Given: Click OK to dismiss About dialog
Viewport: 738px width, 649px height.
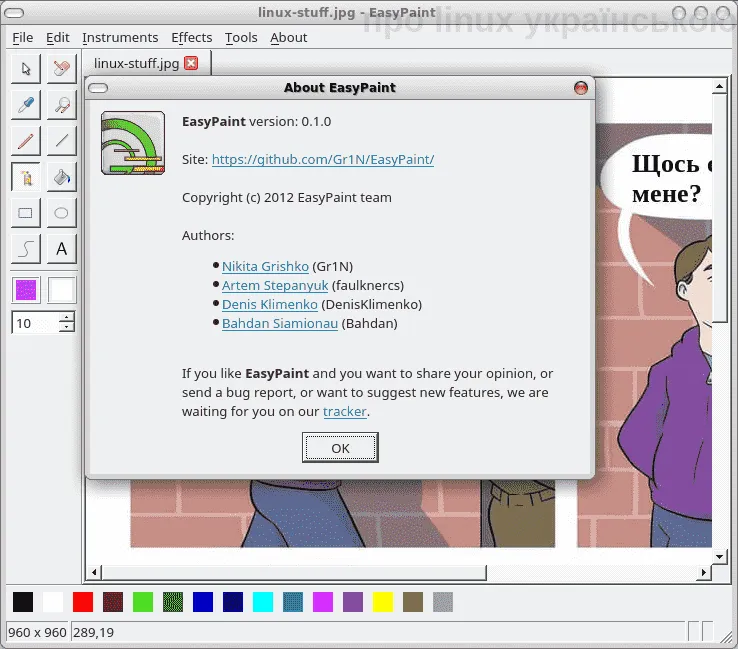Looking at the screenshot, I should tap(340, 448).
